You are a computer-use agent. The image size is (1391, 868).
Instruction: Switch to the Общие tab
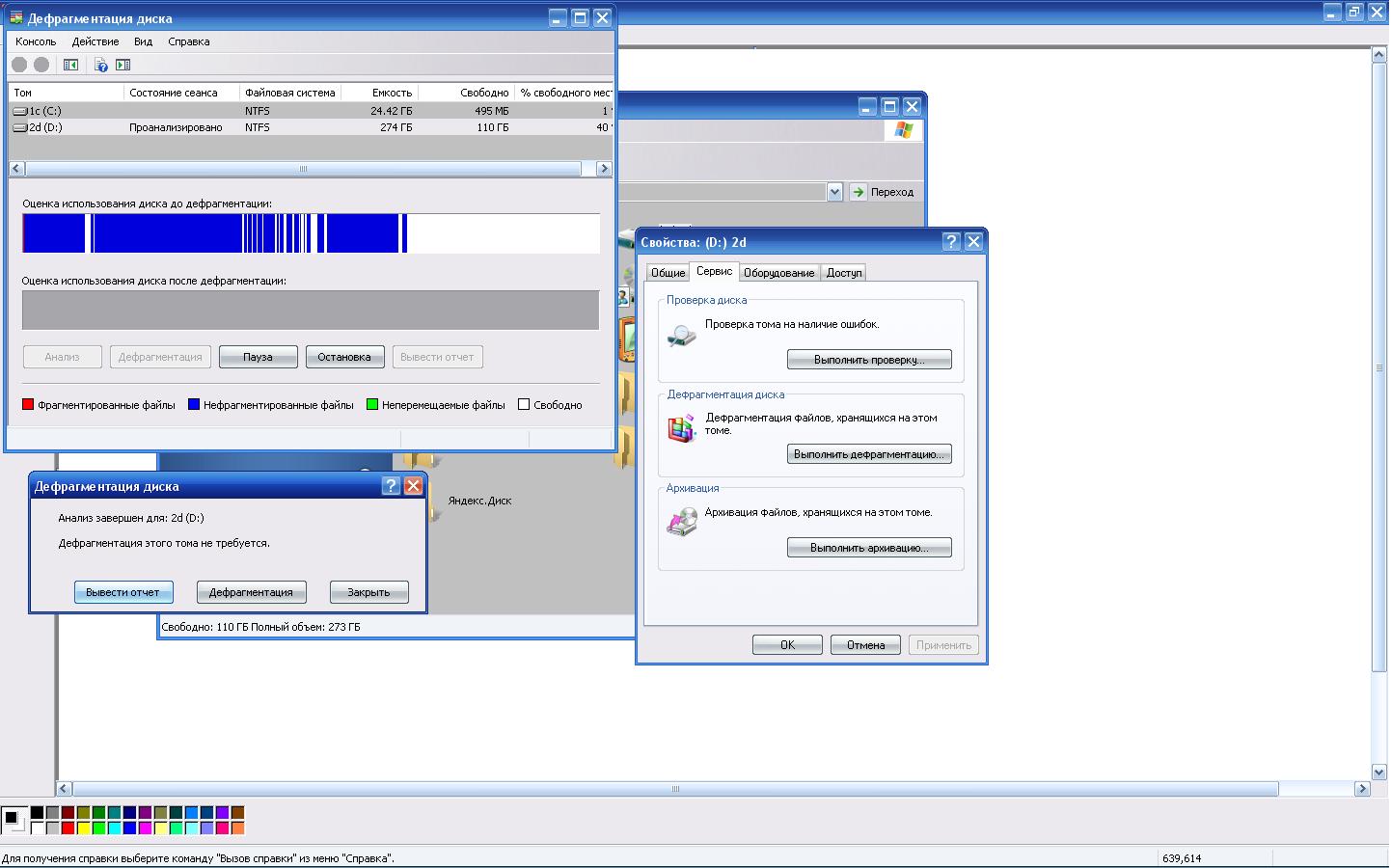[x=668, y=273]
